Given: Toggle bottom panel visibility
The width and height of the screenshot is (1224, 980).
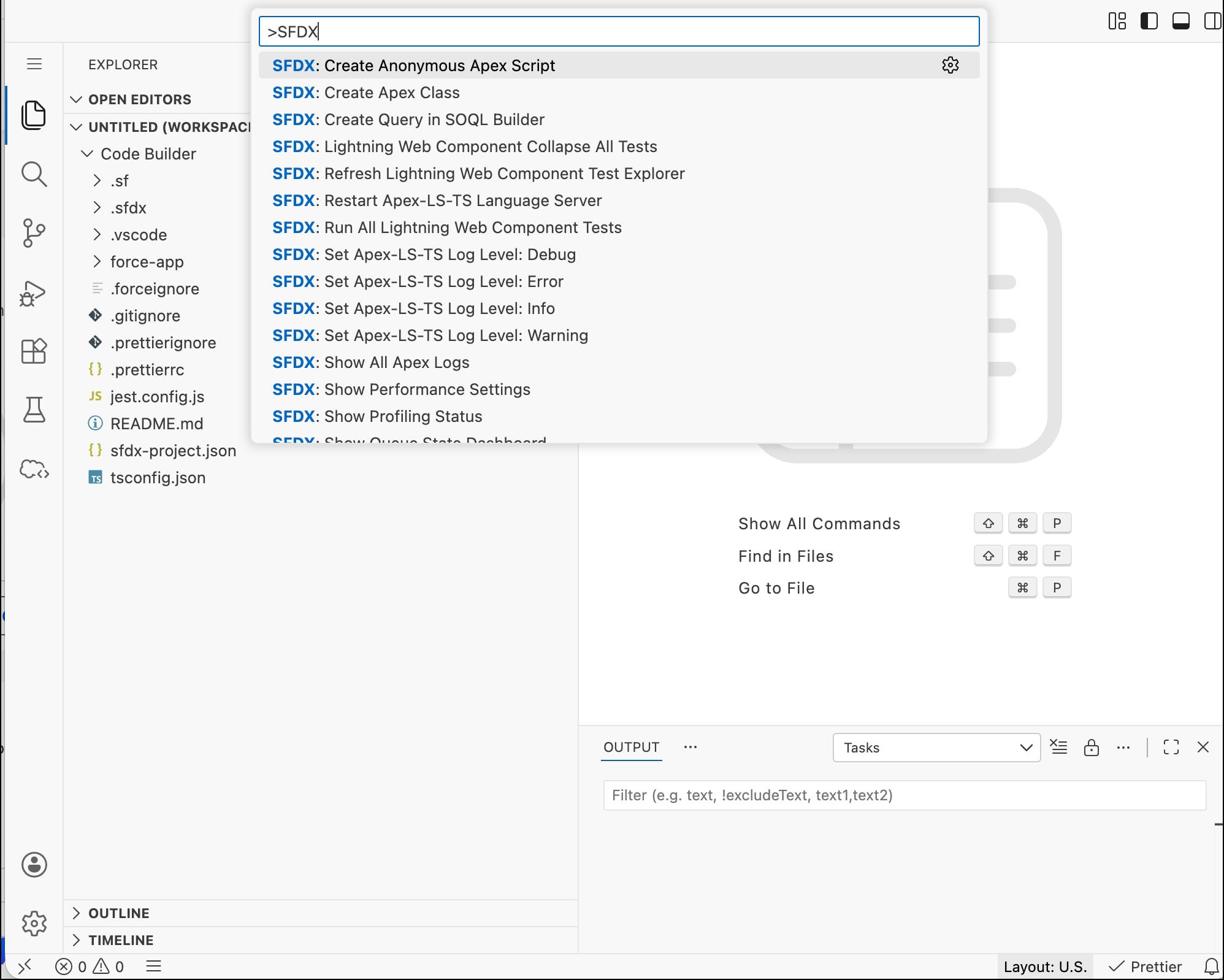Looking at the screenshot, I should tap(1181, 21).
